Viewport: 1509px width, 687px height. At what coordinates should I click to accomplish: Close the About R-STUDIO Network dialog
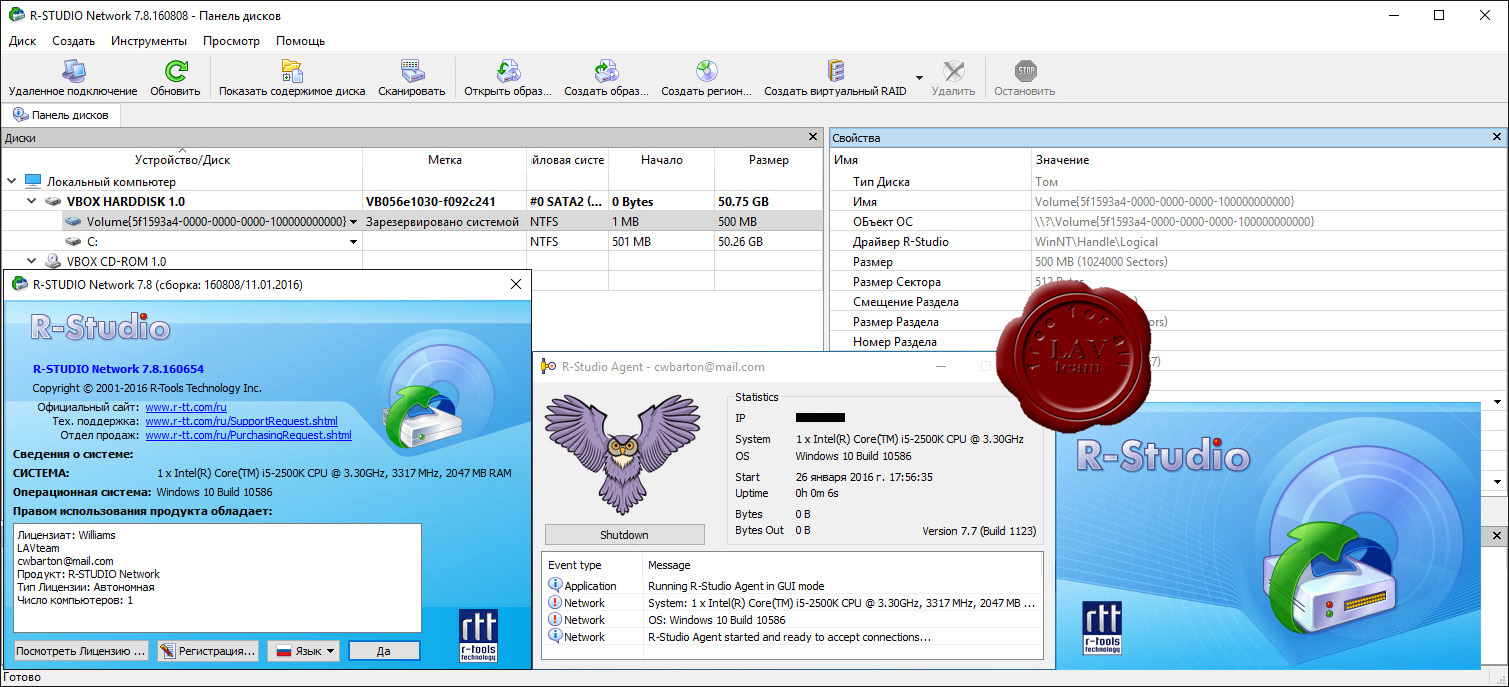click(x=516, y=284)
